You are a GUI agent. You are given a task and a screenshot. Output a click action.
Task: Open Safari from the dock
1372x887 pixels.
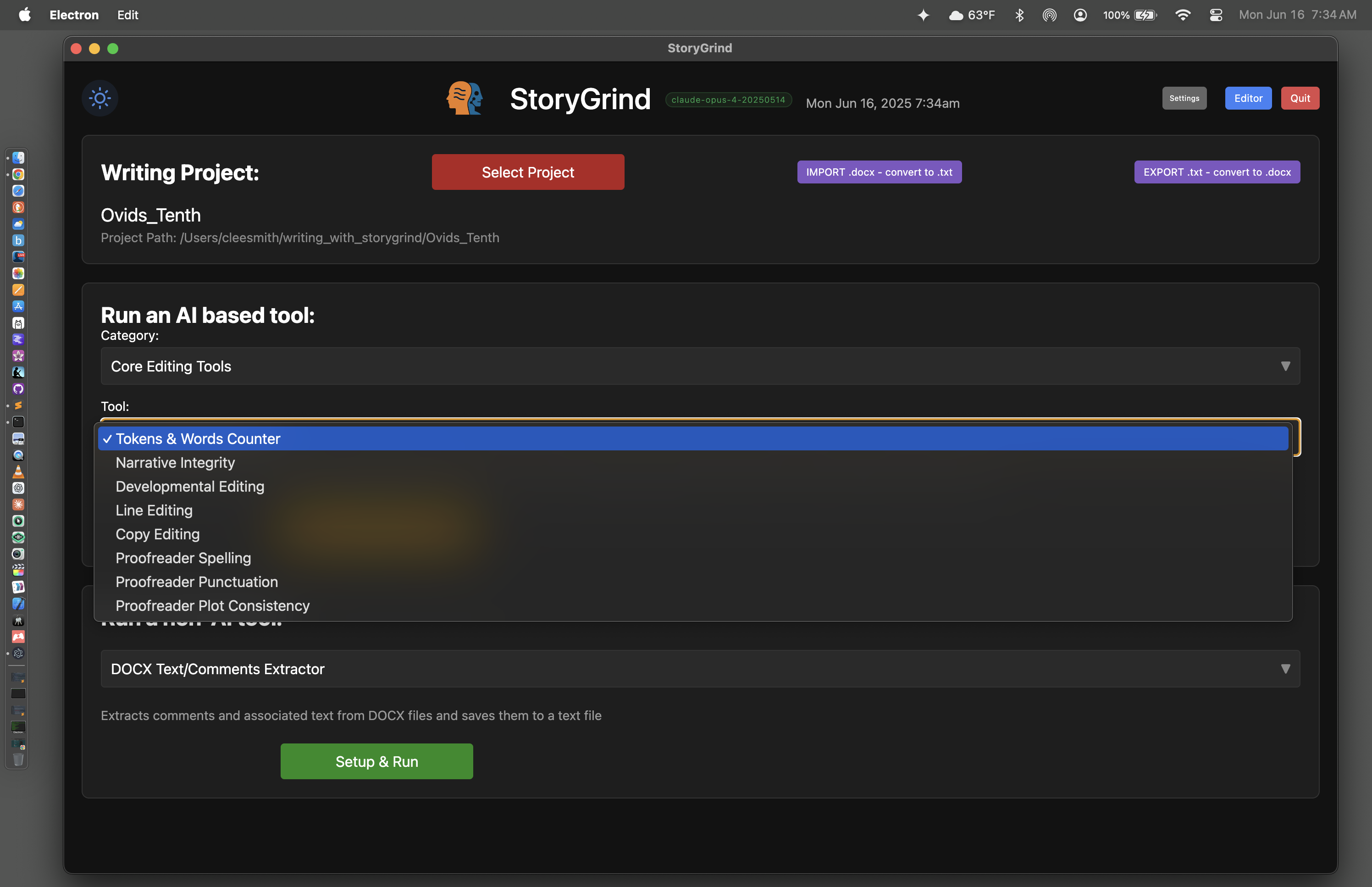tap(18, 191)
